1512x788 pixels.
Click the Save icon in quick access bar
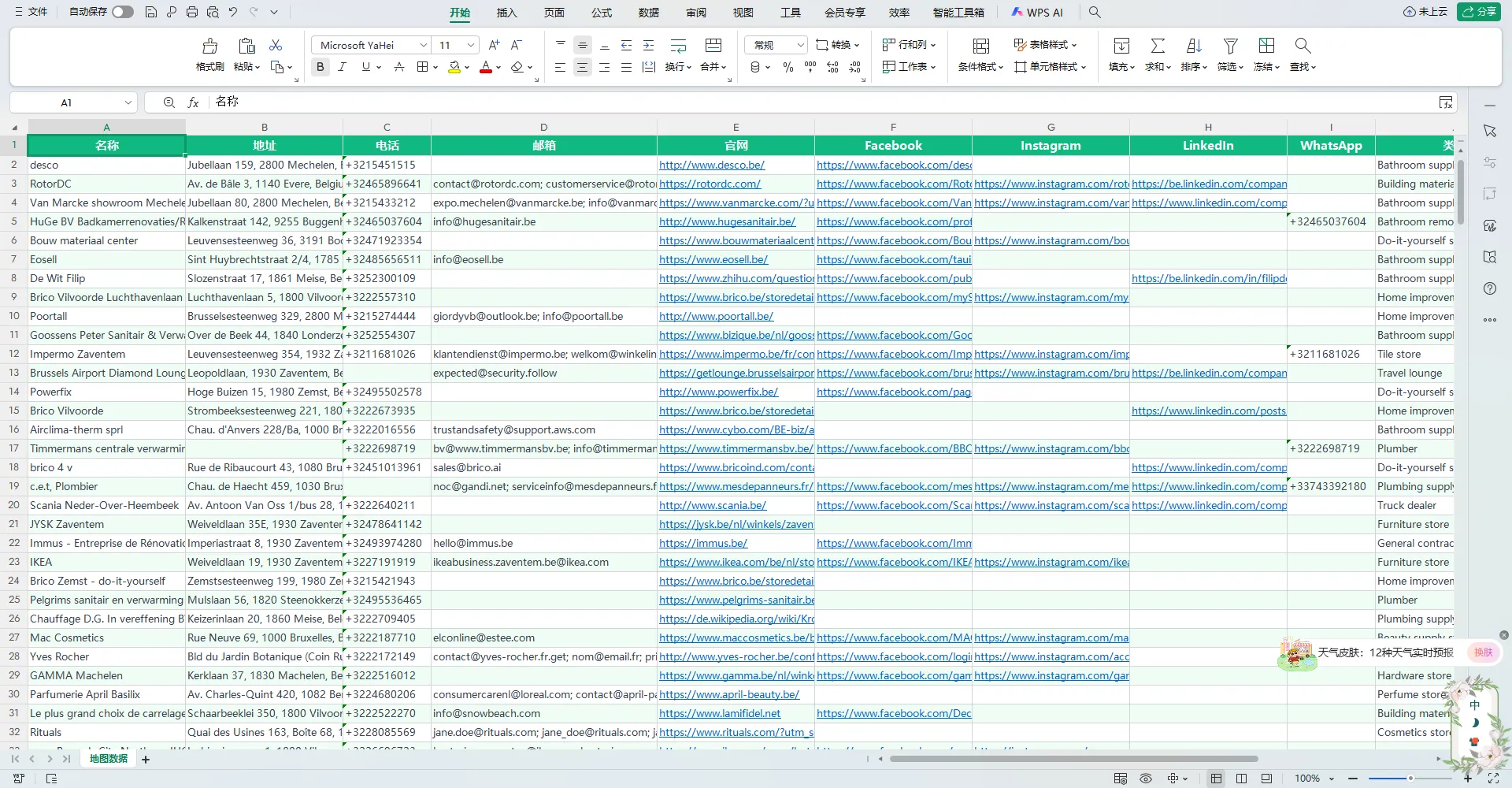point(151,12)
